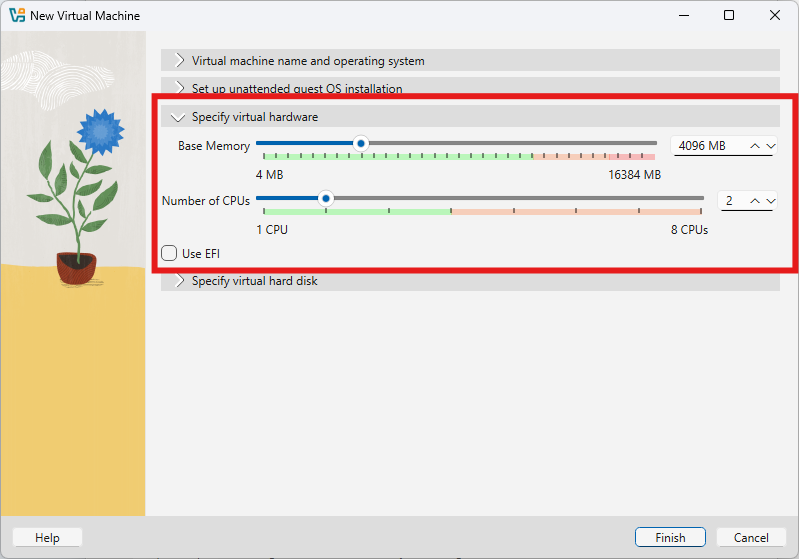This screenshot has height=559, width=799.
Task: Increase Base Memory with up arrow
Action: tap(755, 146)
